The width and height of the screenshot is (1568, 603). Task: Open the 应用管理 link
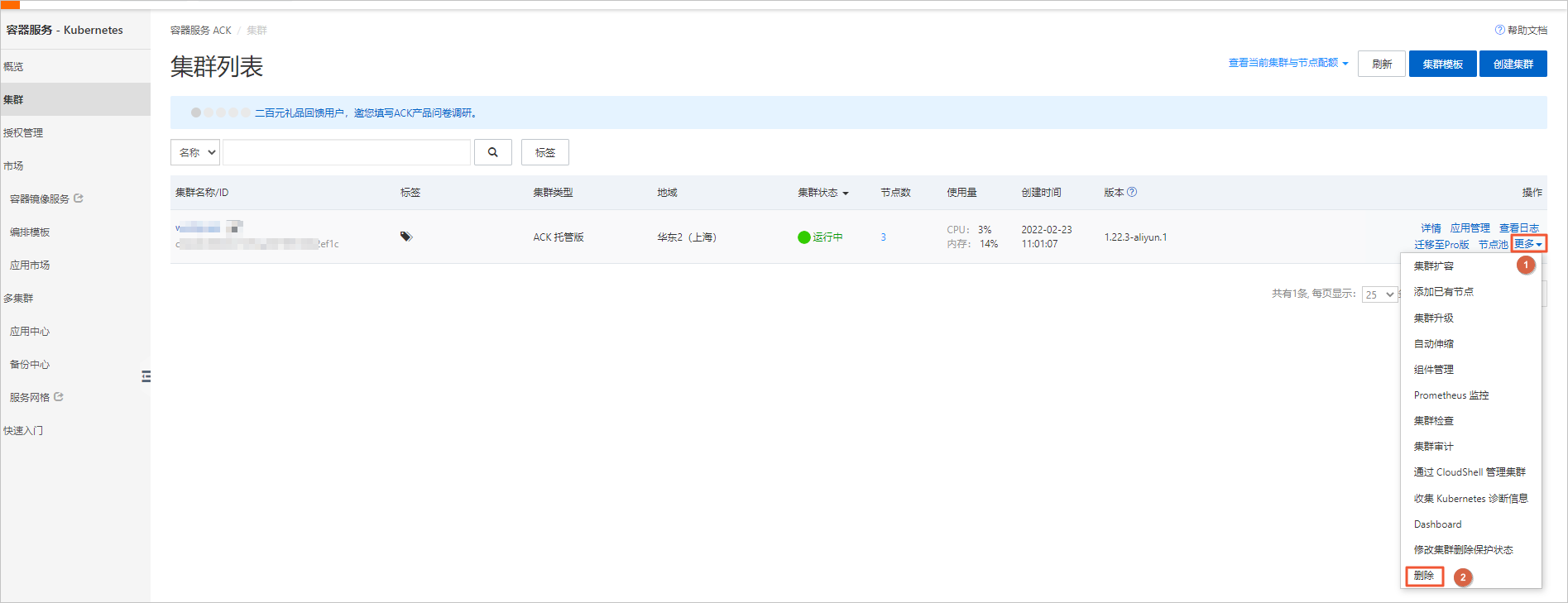(x=1470, y=228)
